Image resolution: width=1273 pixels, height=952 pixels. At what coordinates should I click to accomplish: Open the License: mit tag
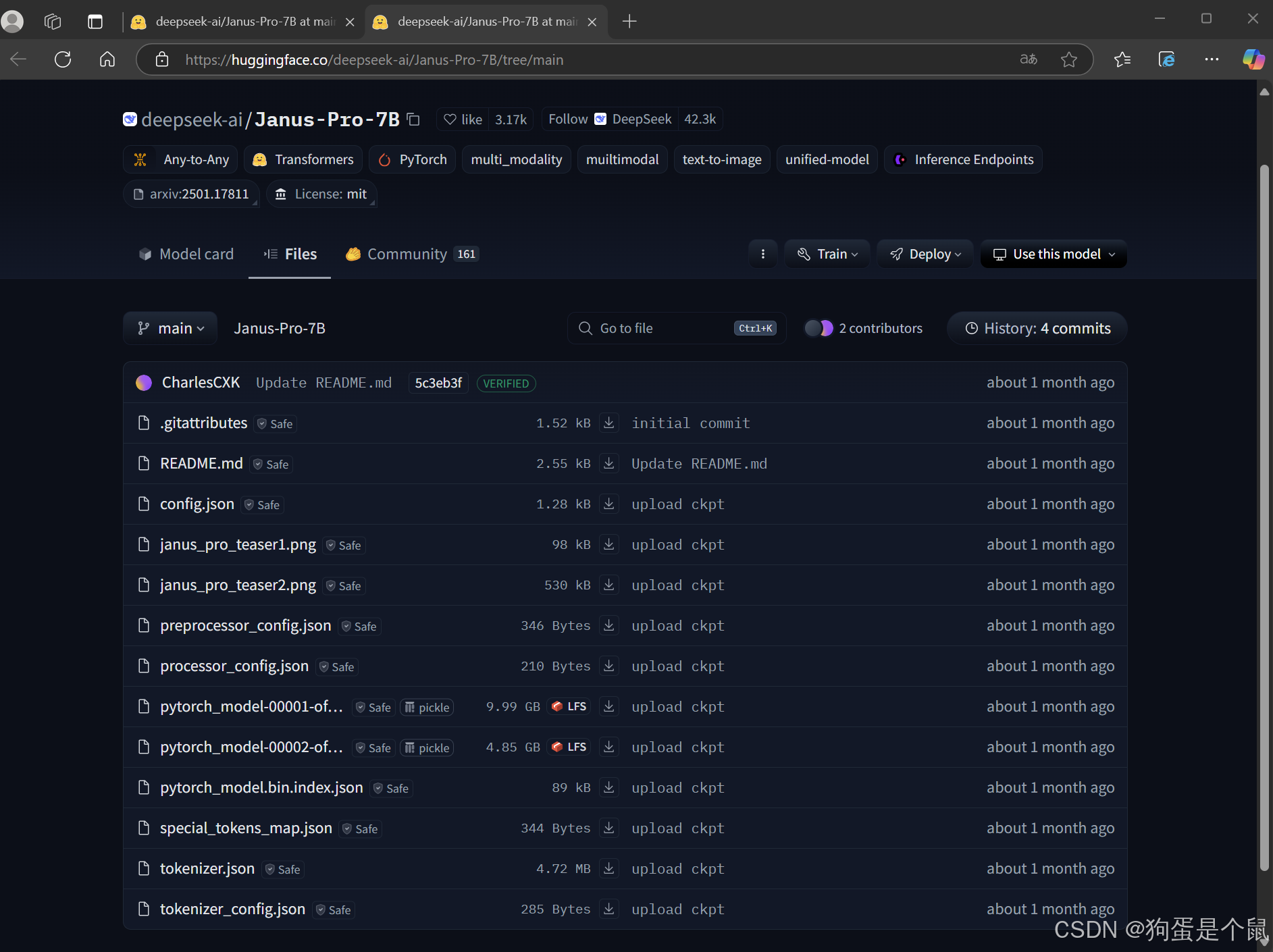(x=321, y=194)
